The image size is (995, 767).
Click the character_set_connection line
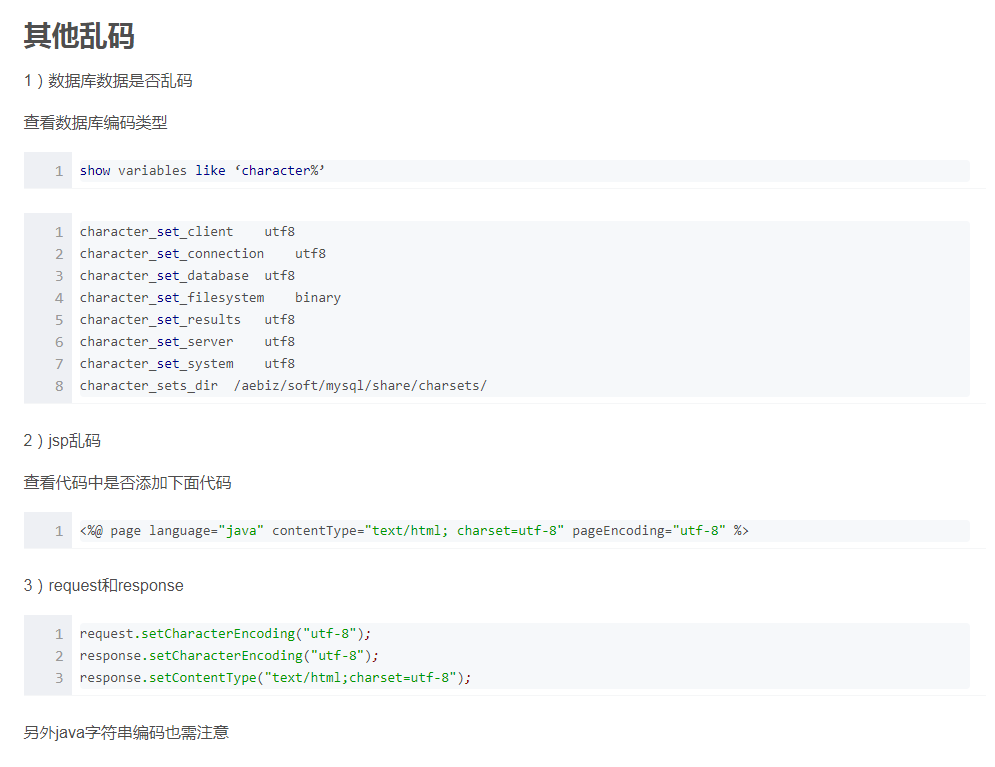coord(202,254)
